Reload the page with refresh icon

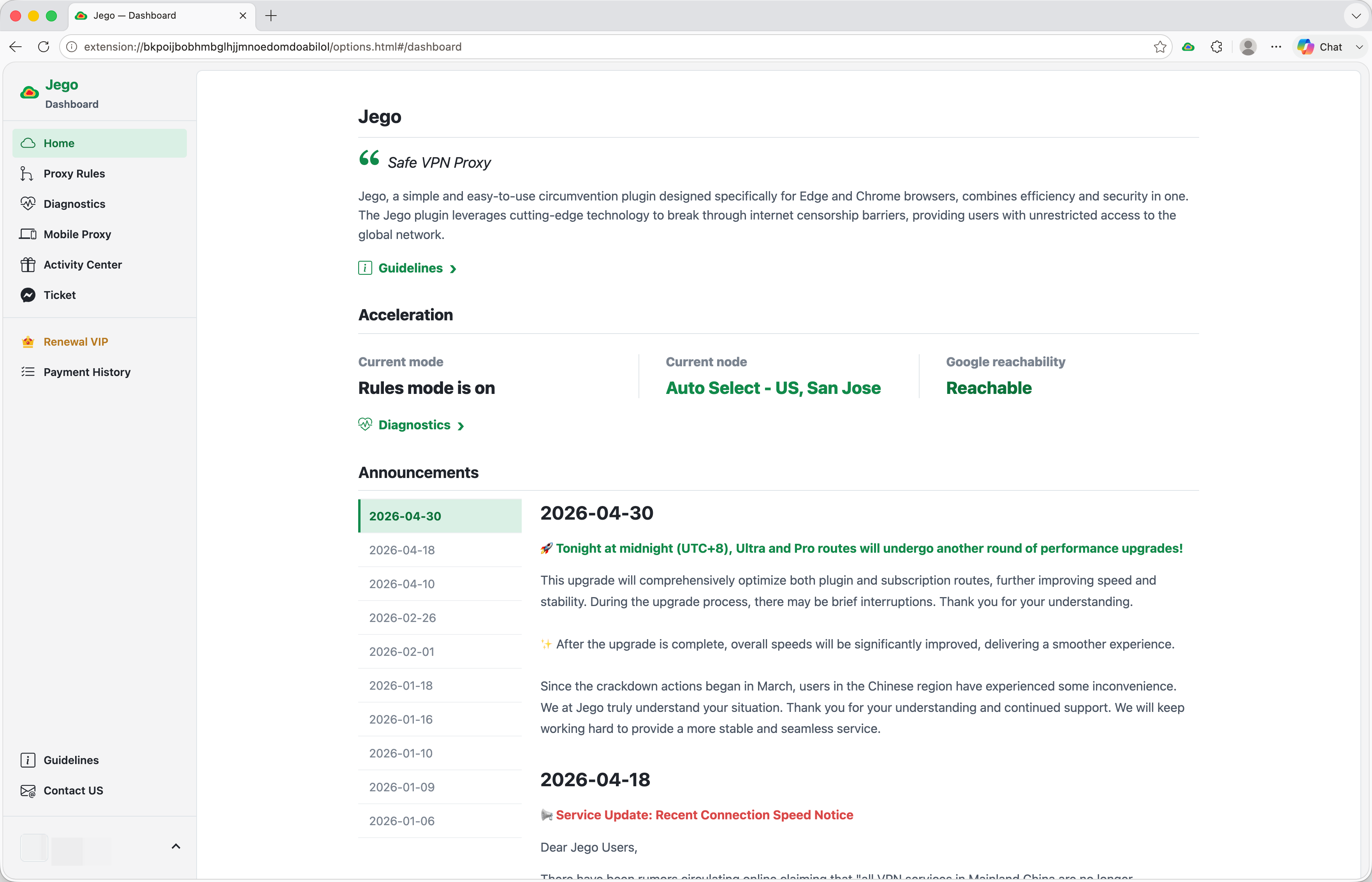44,47
